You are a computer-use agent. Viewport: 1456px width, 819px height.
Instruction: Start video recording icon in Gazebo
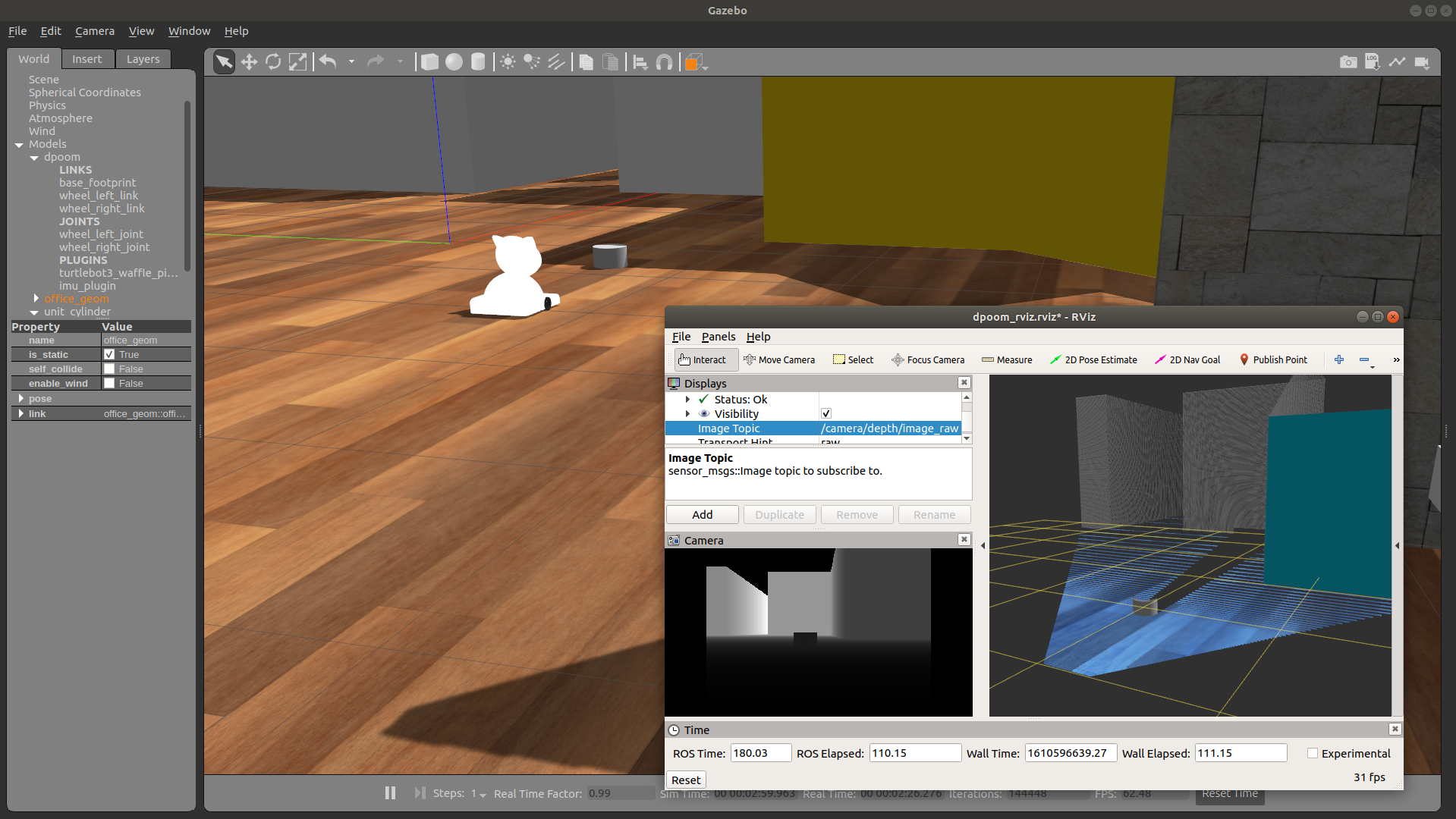pos(1422,62)
